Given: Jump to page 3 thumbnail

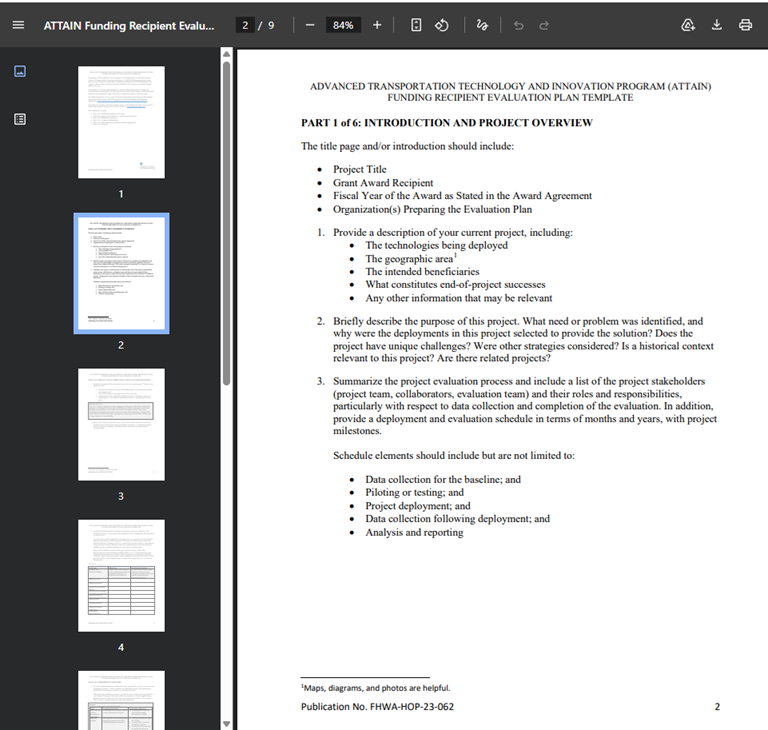Looking at the screenshot, I should [x=121, y=424].
